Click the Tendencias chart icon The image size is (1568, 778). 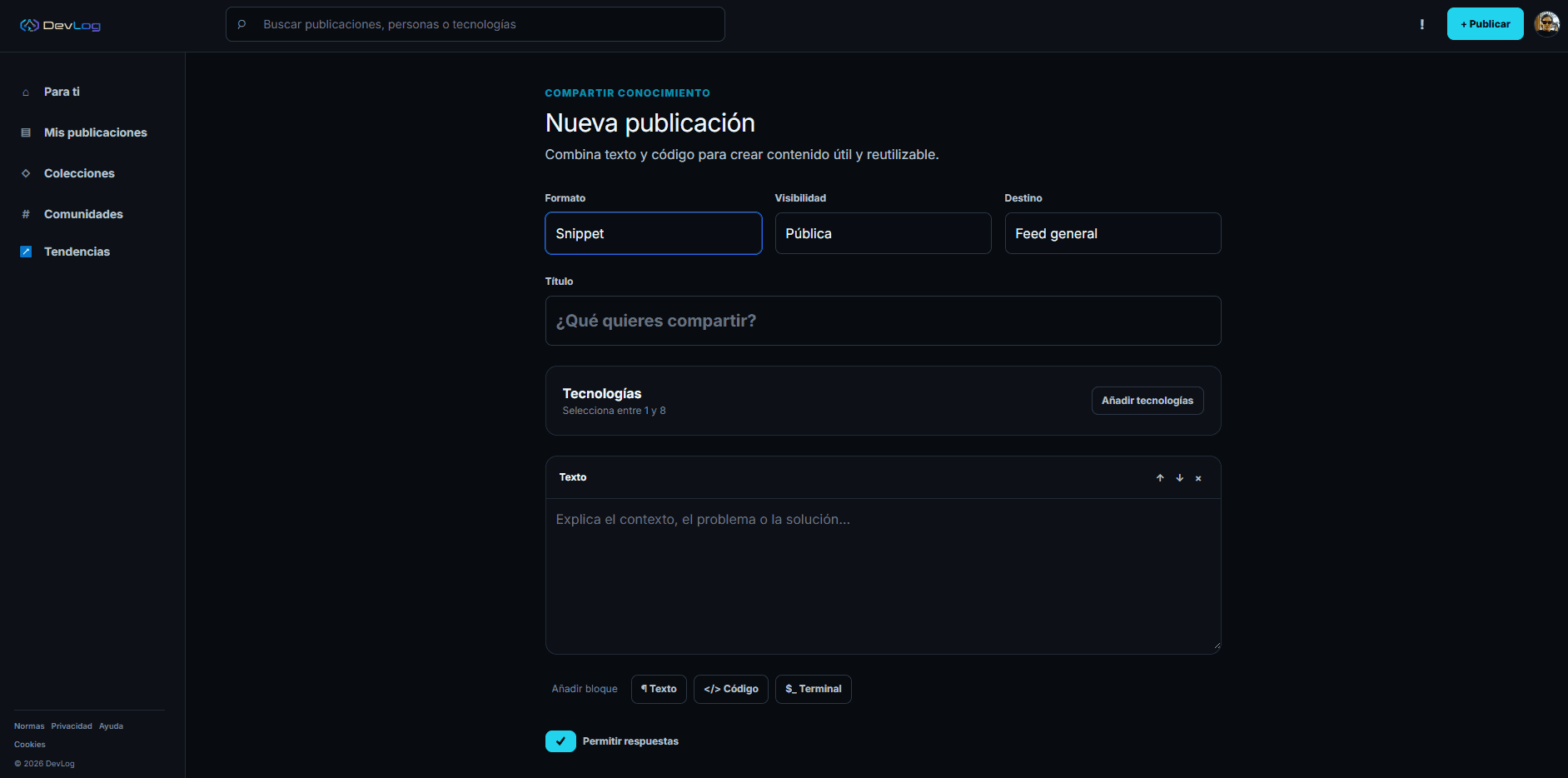26,252
